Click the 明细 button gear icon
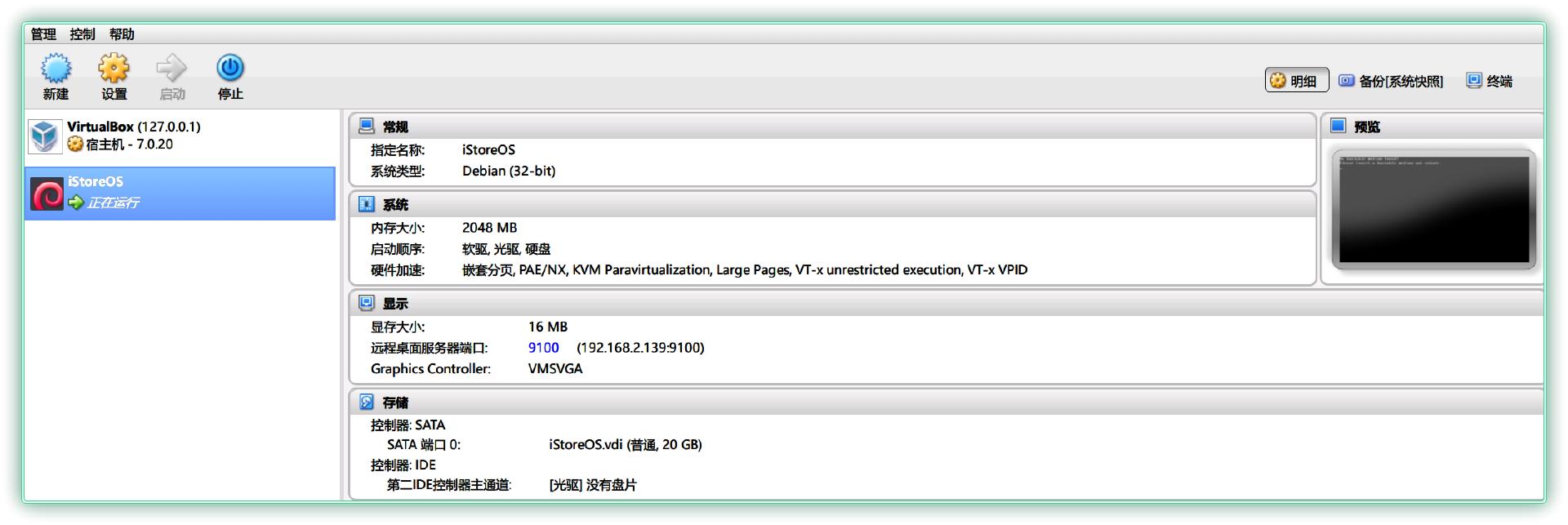 point(1278,80)
